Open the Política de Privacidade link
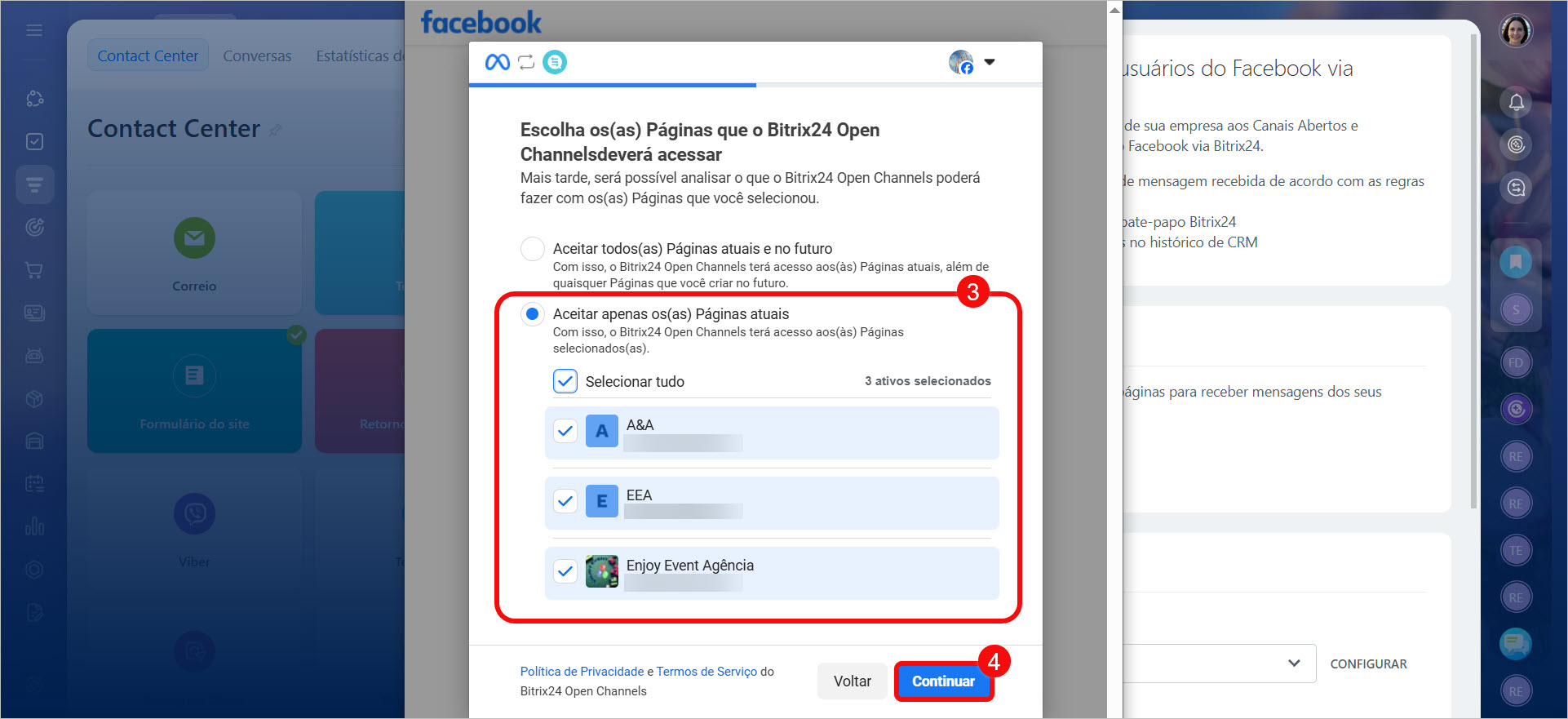 pos(582,672)
